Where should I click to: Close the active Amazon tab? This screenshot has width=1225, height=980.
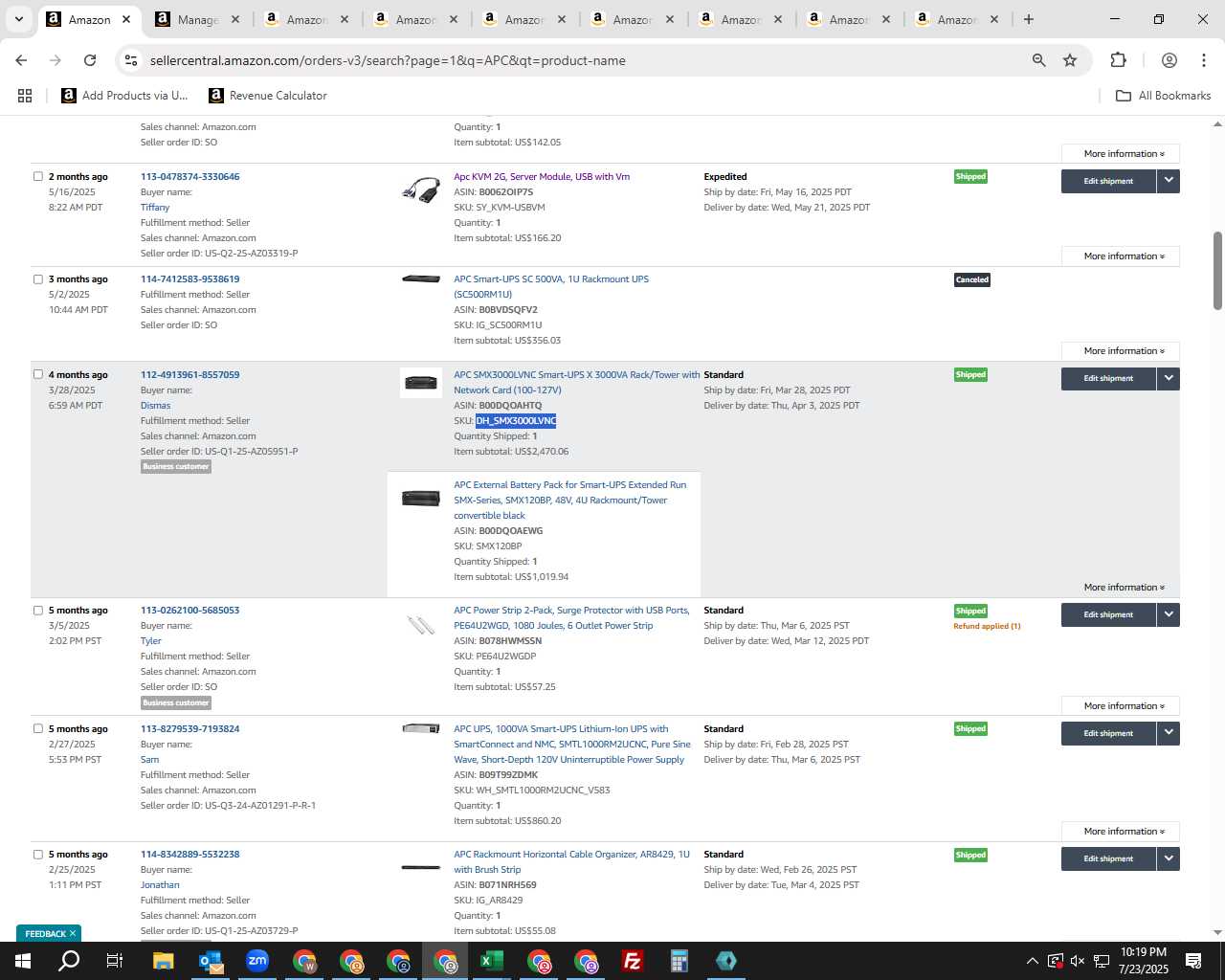[x=126, y=19]
